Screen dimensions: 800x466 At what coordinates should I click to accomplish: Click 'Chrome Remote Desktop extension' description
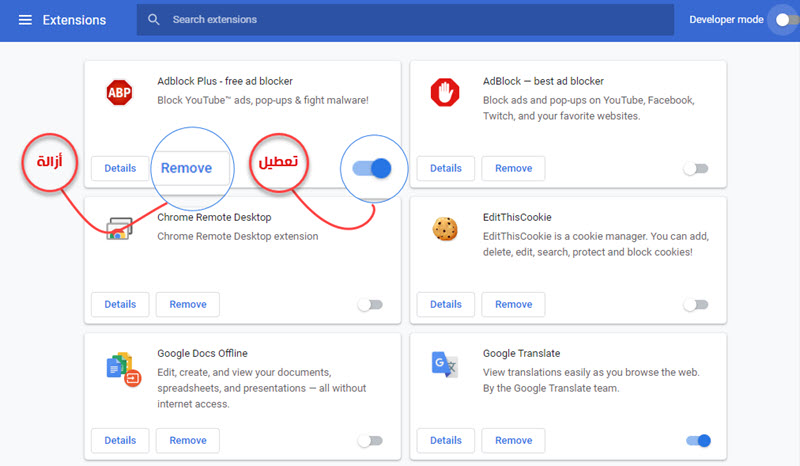tap(238, 236)
